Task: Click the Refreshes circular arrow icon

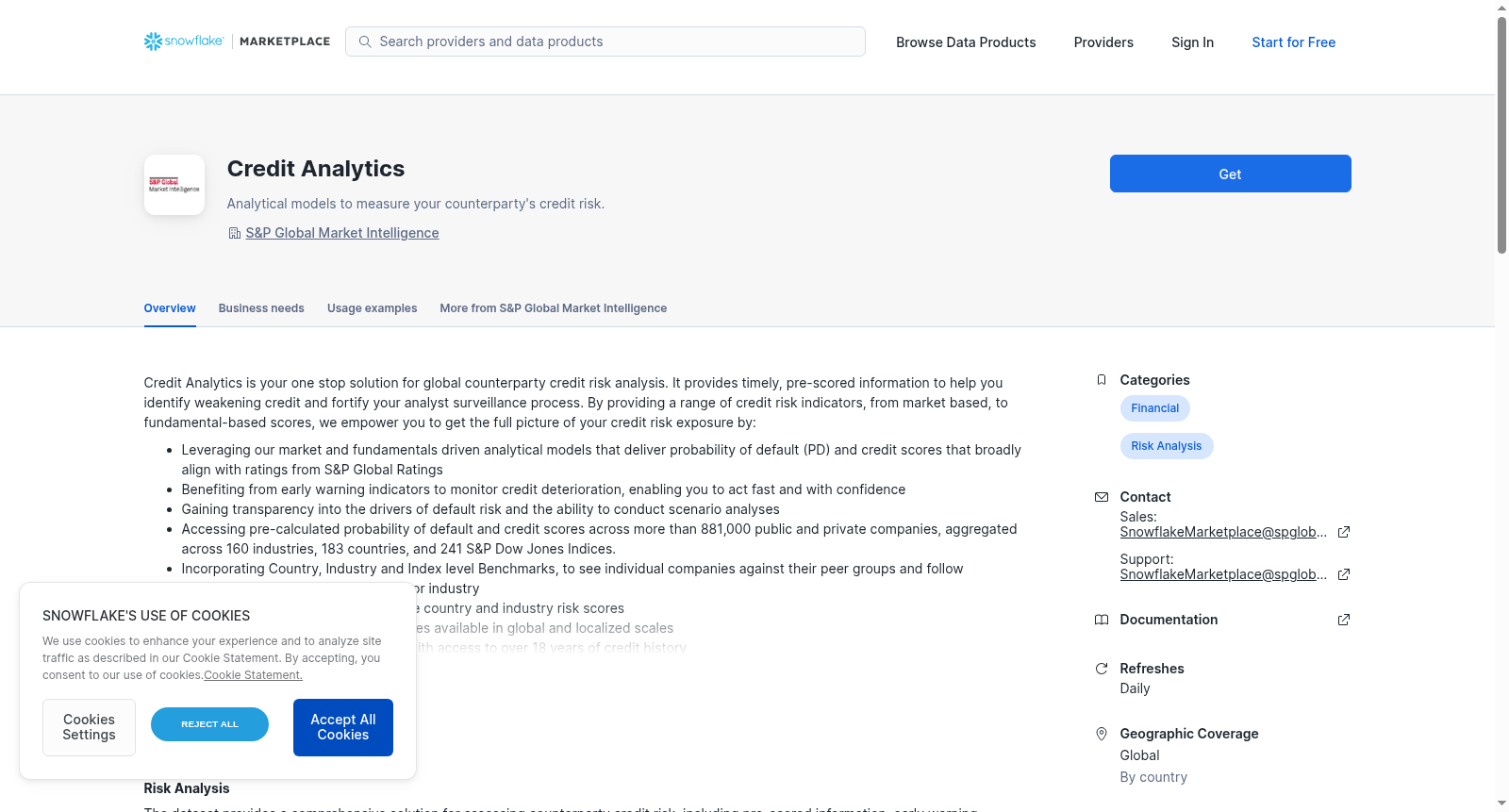Action: pos(1102,669)
